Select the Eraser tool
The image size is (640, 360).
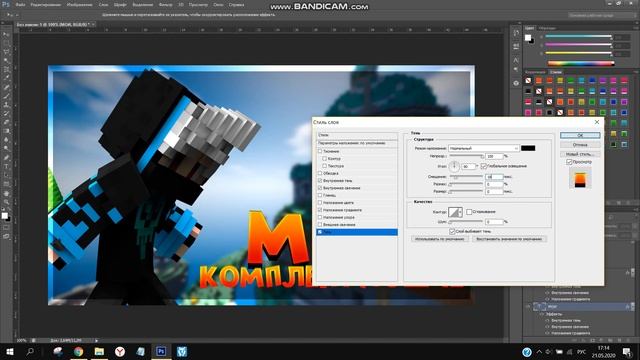point(6,122)
